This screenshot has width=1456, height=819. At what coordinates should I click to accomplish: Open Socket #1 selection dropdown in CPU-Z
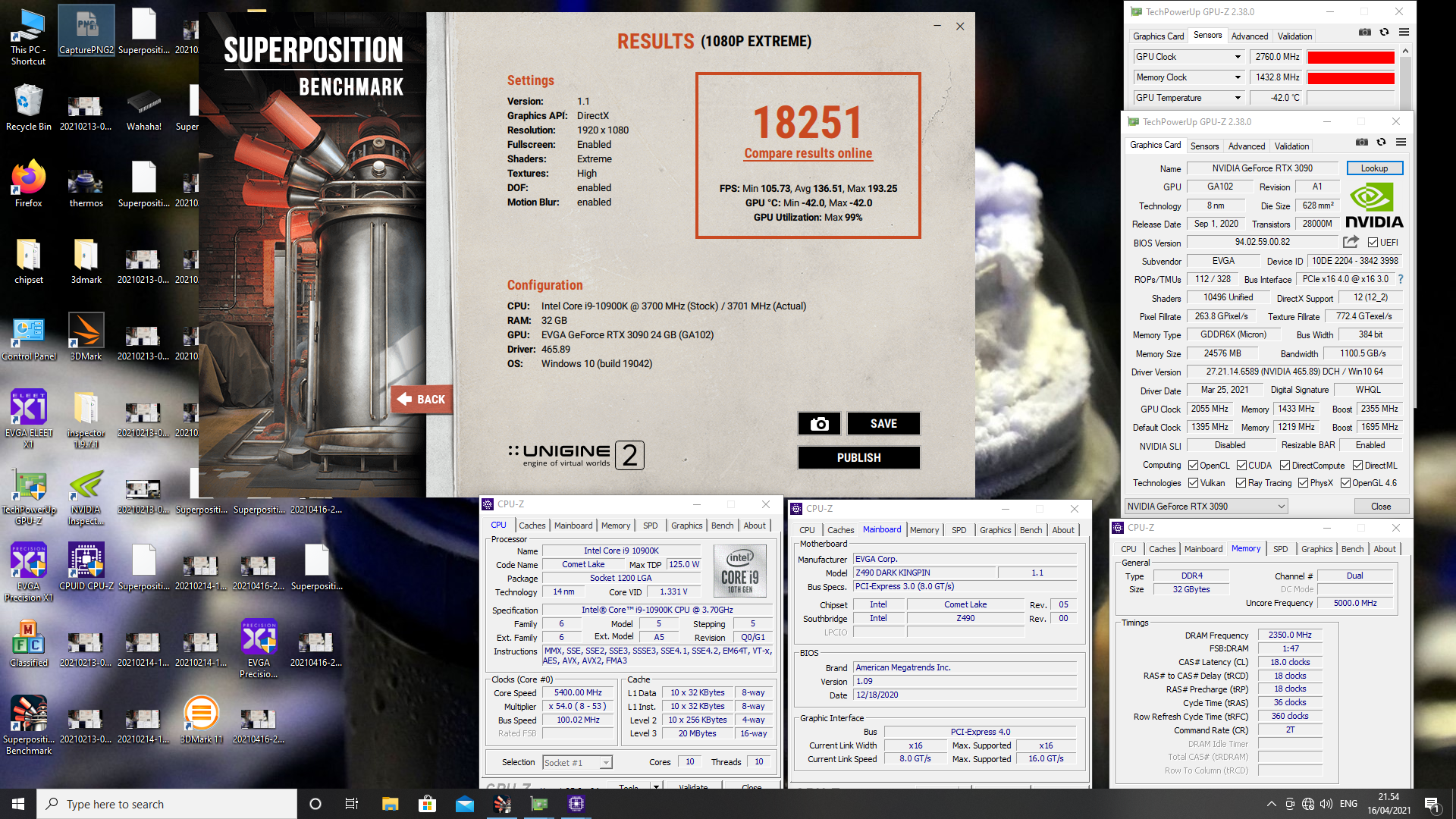[x=577, y=763]
